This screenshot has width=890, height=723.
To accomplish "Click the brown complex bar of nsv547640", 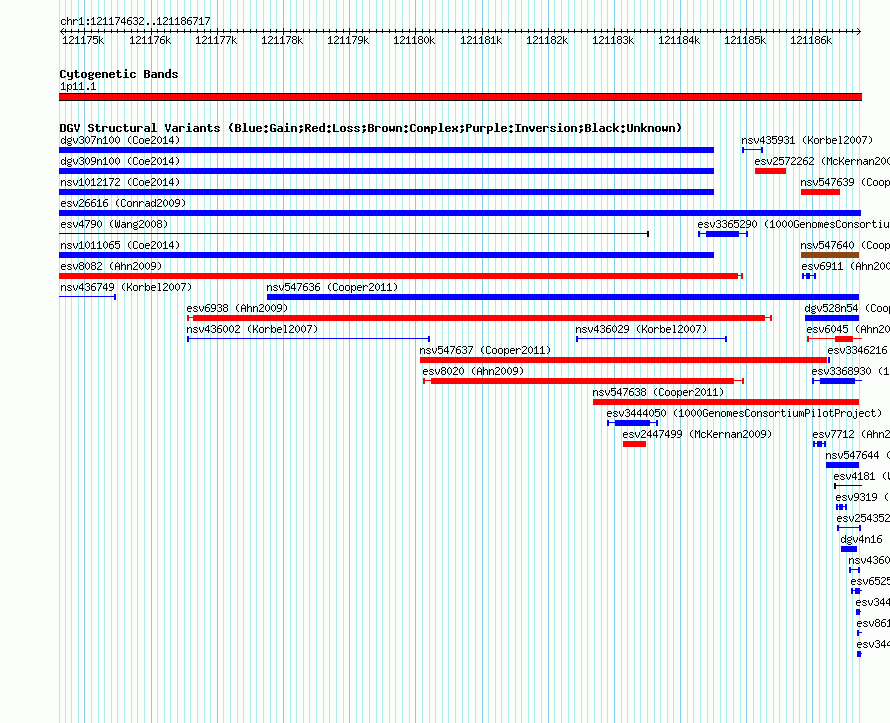I will 829,255.
